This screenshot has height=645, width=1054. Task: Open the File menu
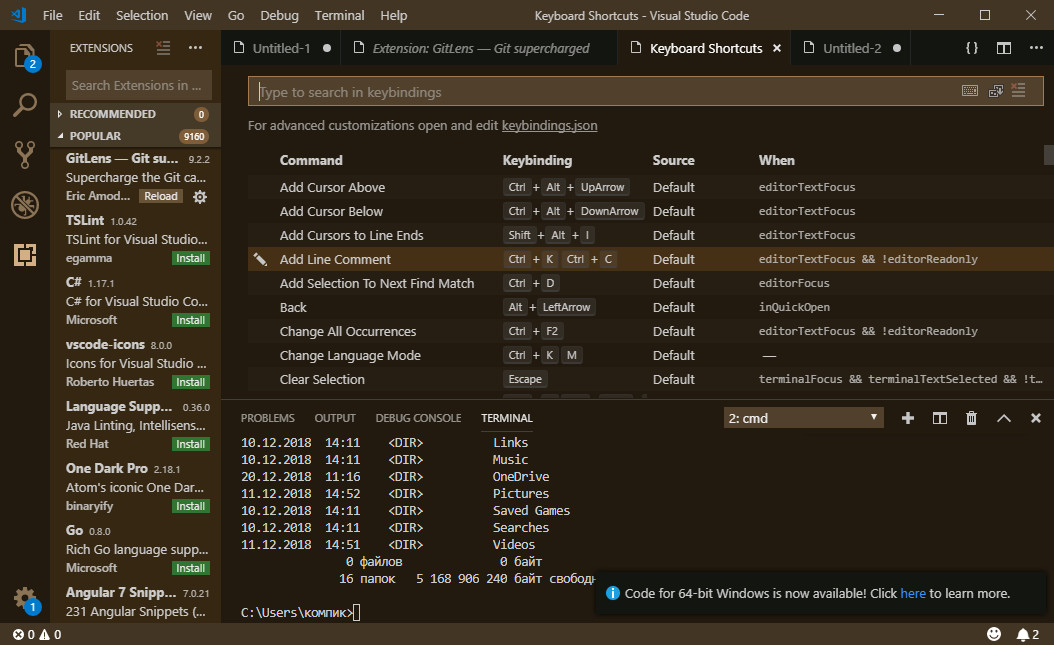click(52, 15)
